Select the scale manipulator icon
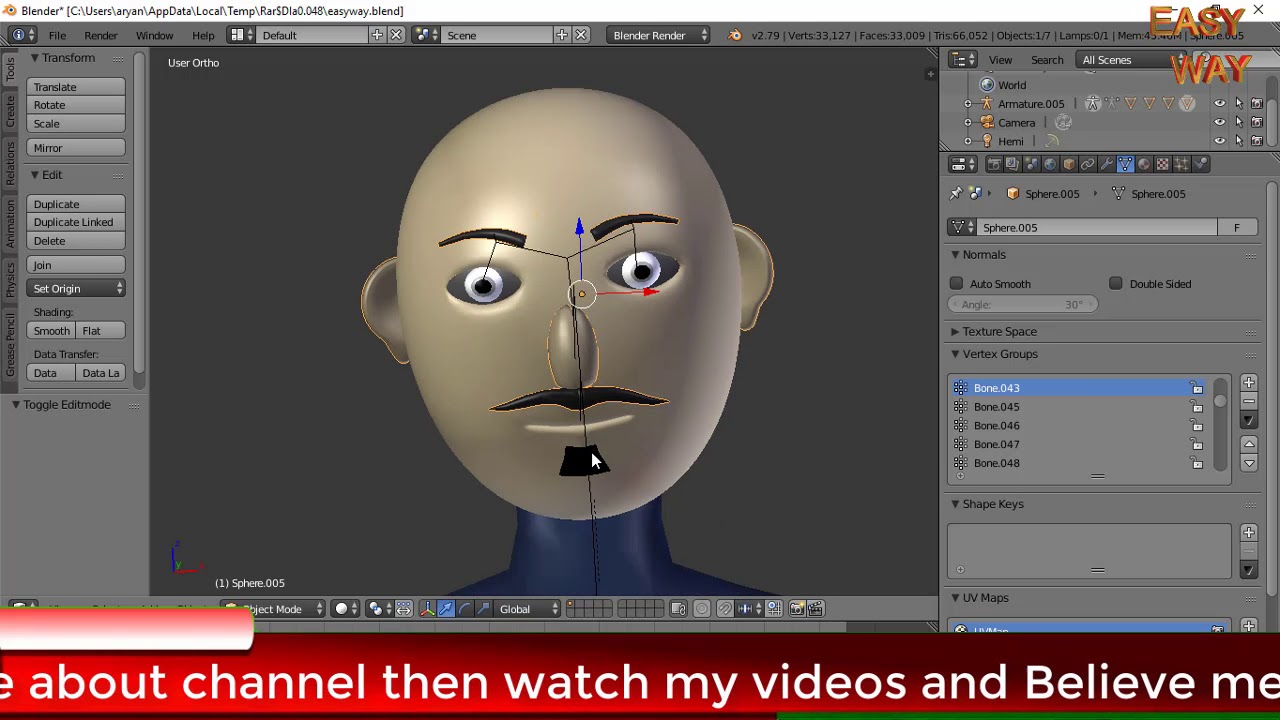The image size is (1280, 720). 483,609
